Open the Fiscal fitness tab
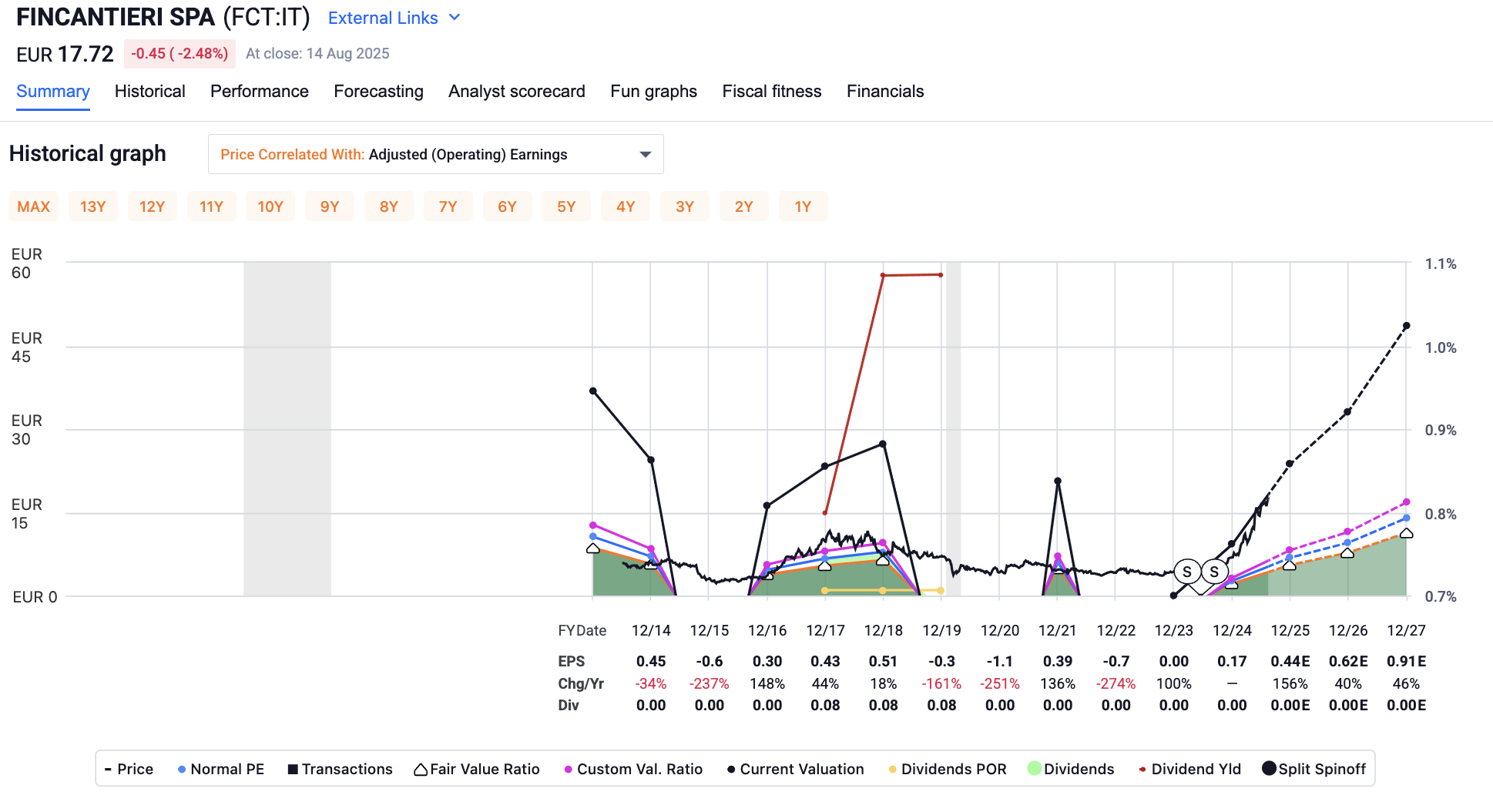Screen dimensions: 1493x812 (x=771, y=92)
